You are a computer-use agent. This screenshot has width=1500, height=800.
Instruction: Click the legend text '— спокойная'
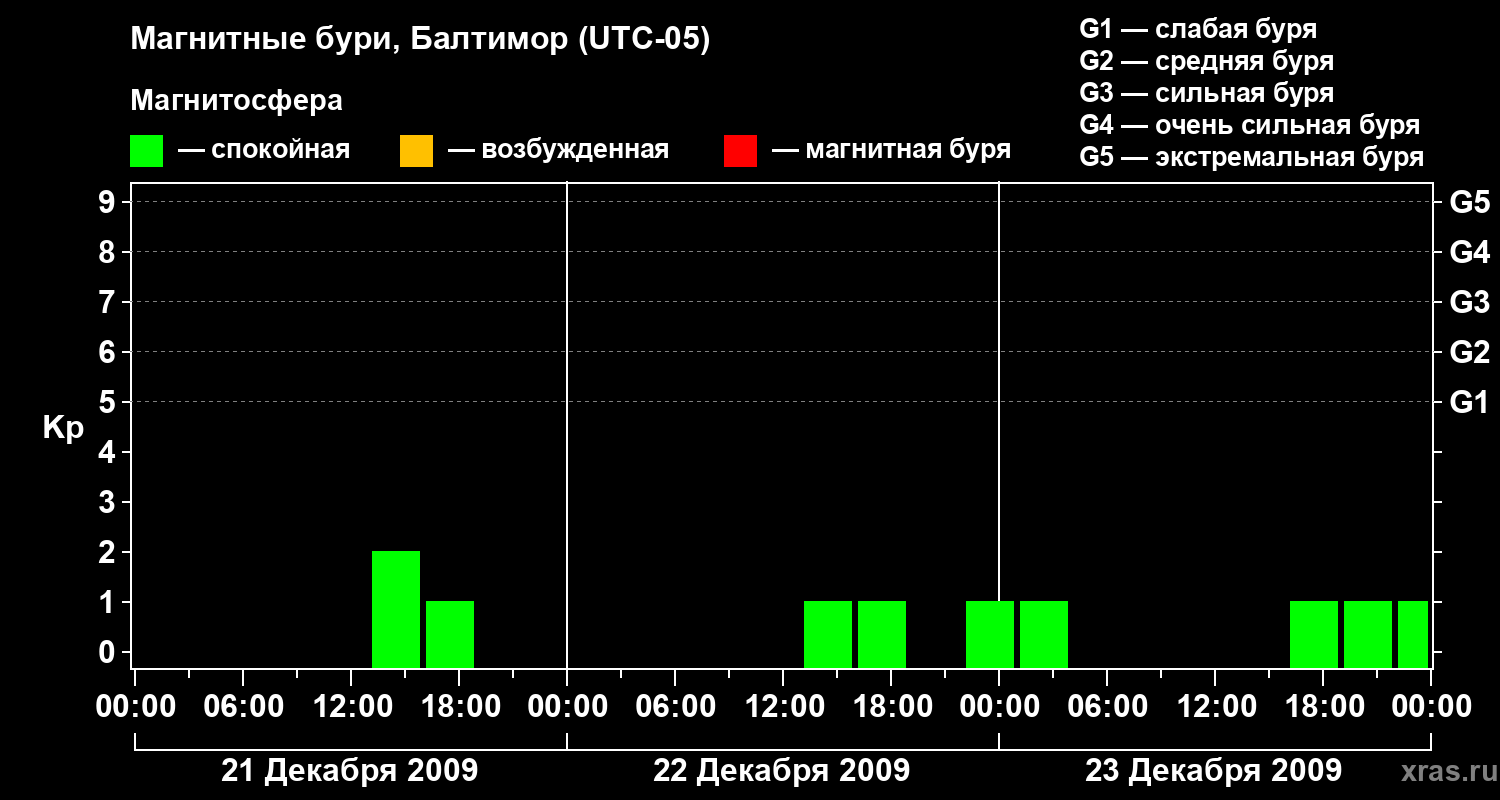(x=264, y=151)
